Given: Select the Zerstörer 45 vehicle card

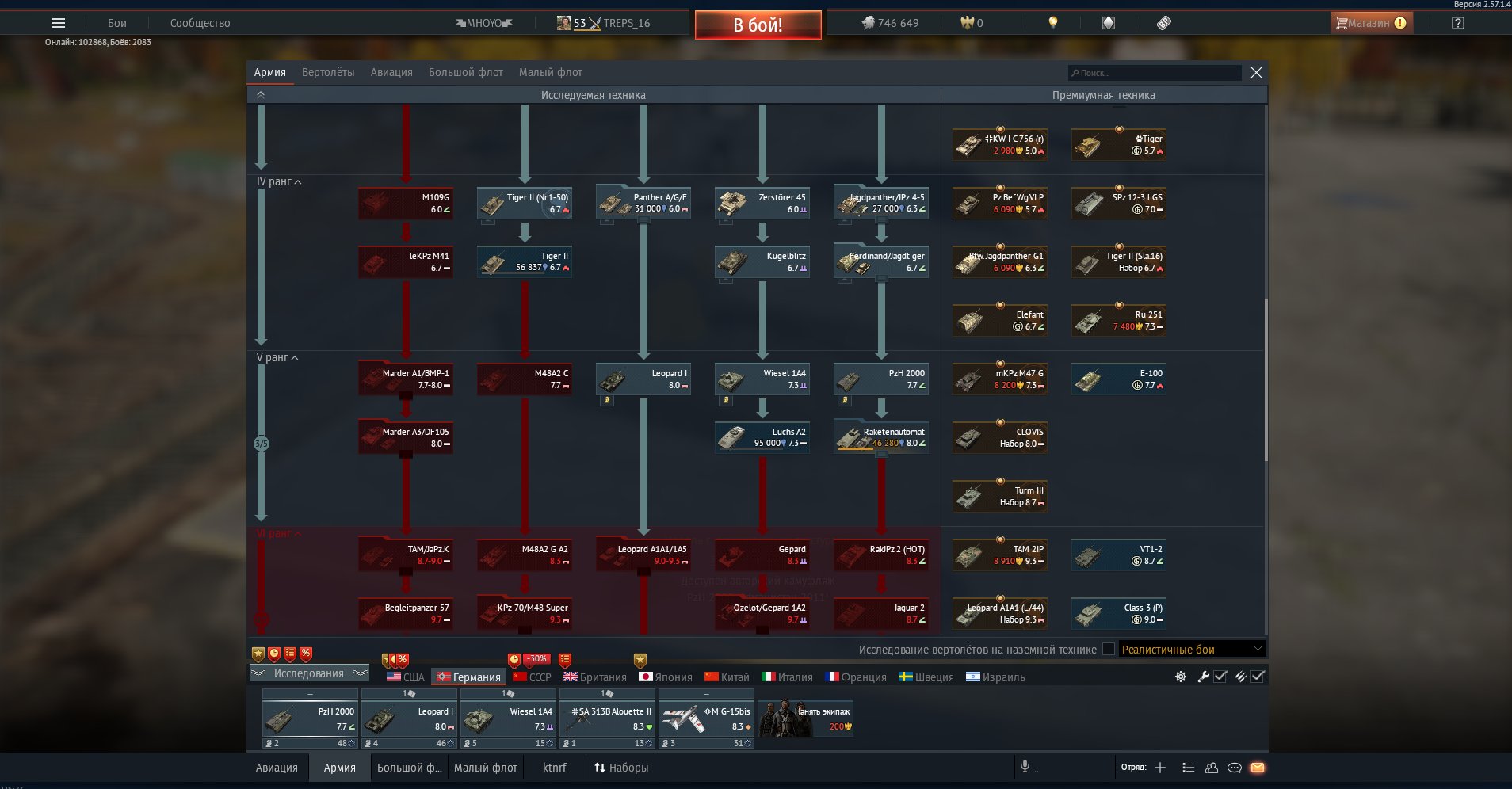Looking at the screenshot, I should 762,204.
